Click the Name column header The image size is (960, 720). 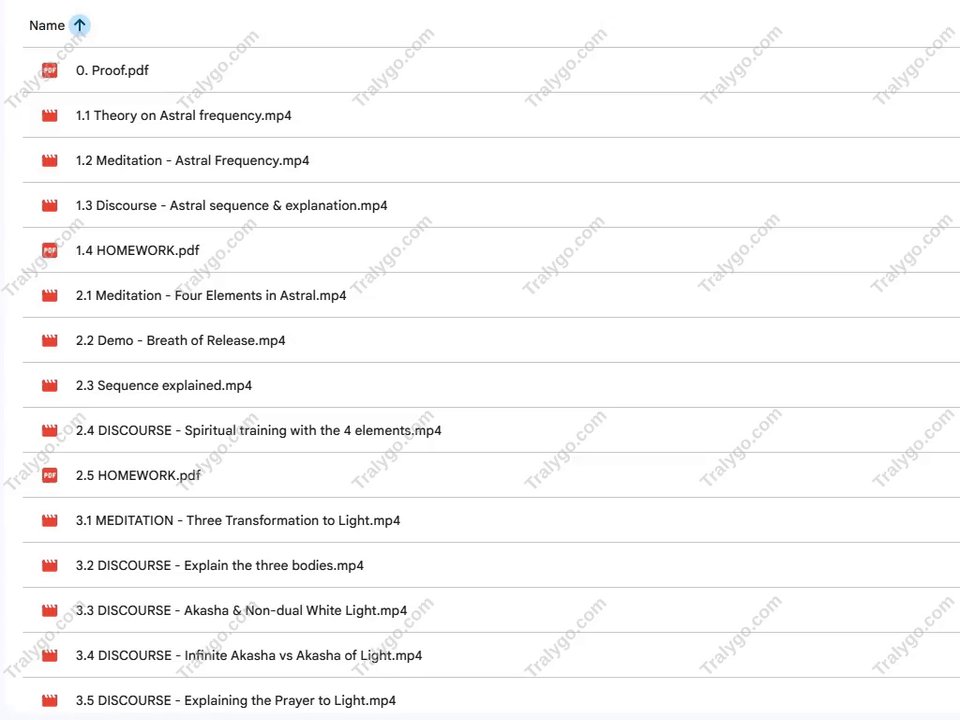pyautogui.click(x=47, y=25)
